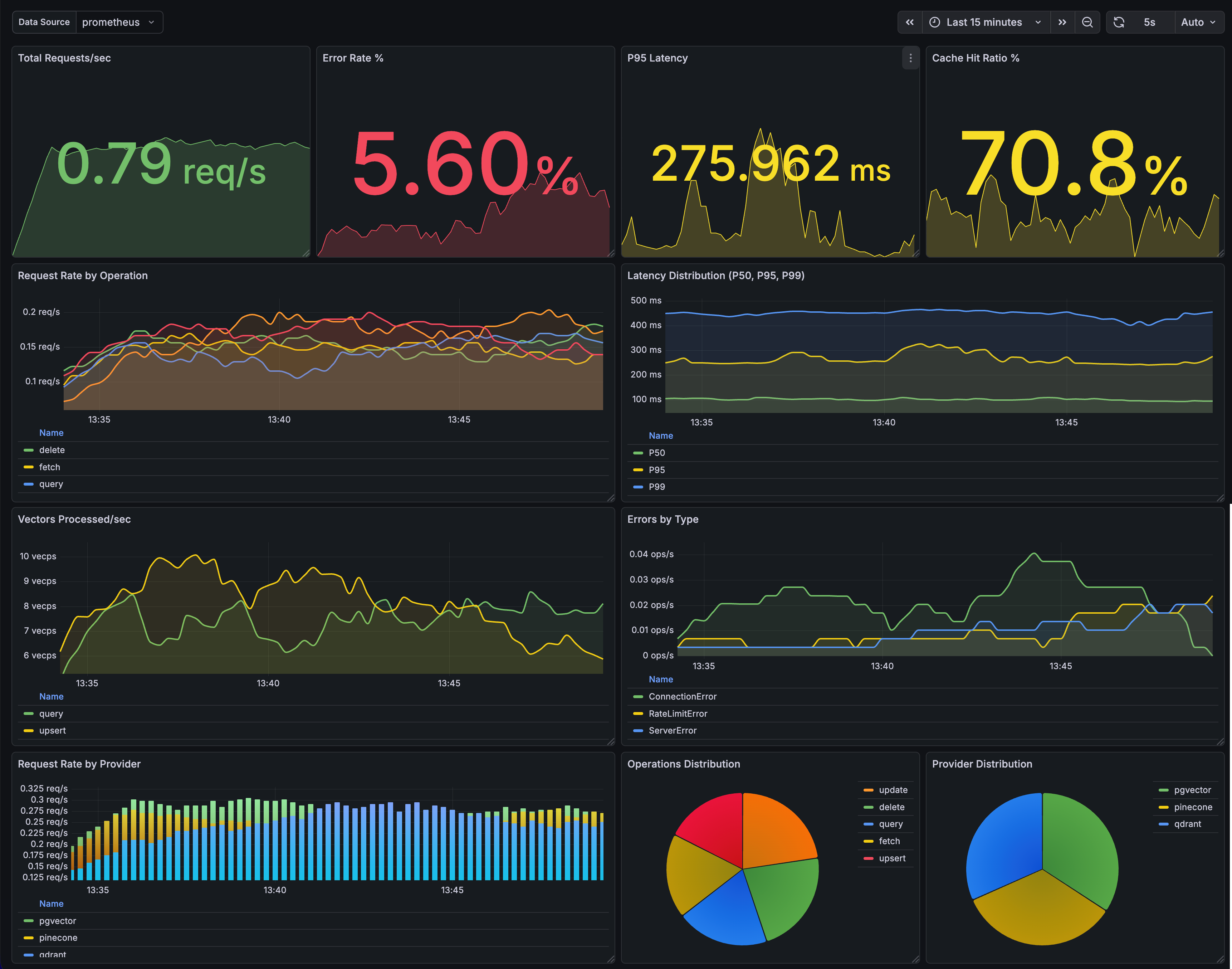Open the prometheus data source dropdown

[x=118, y=22]
